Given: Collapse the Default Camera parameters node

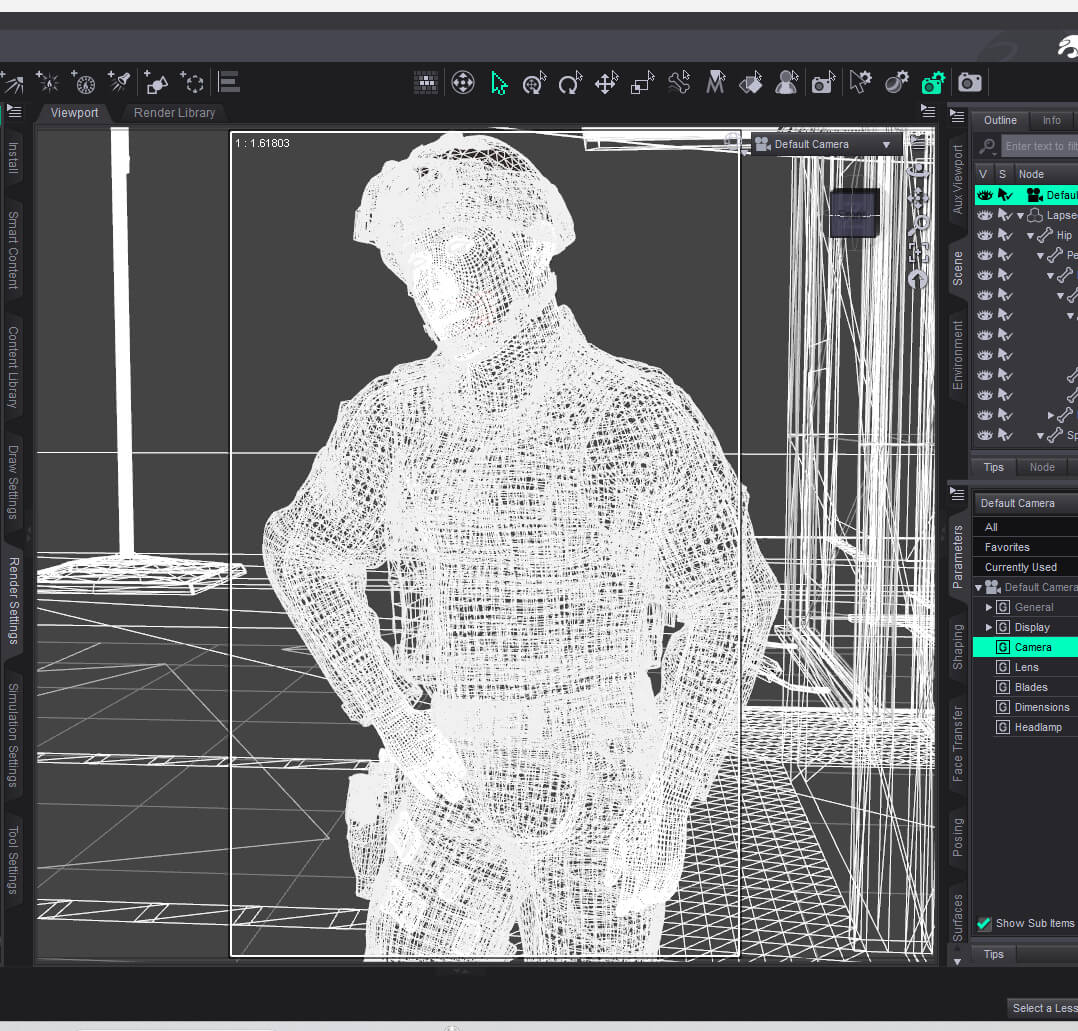Looking at the screenshot, I should 978,588.
